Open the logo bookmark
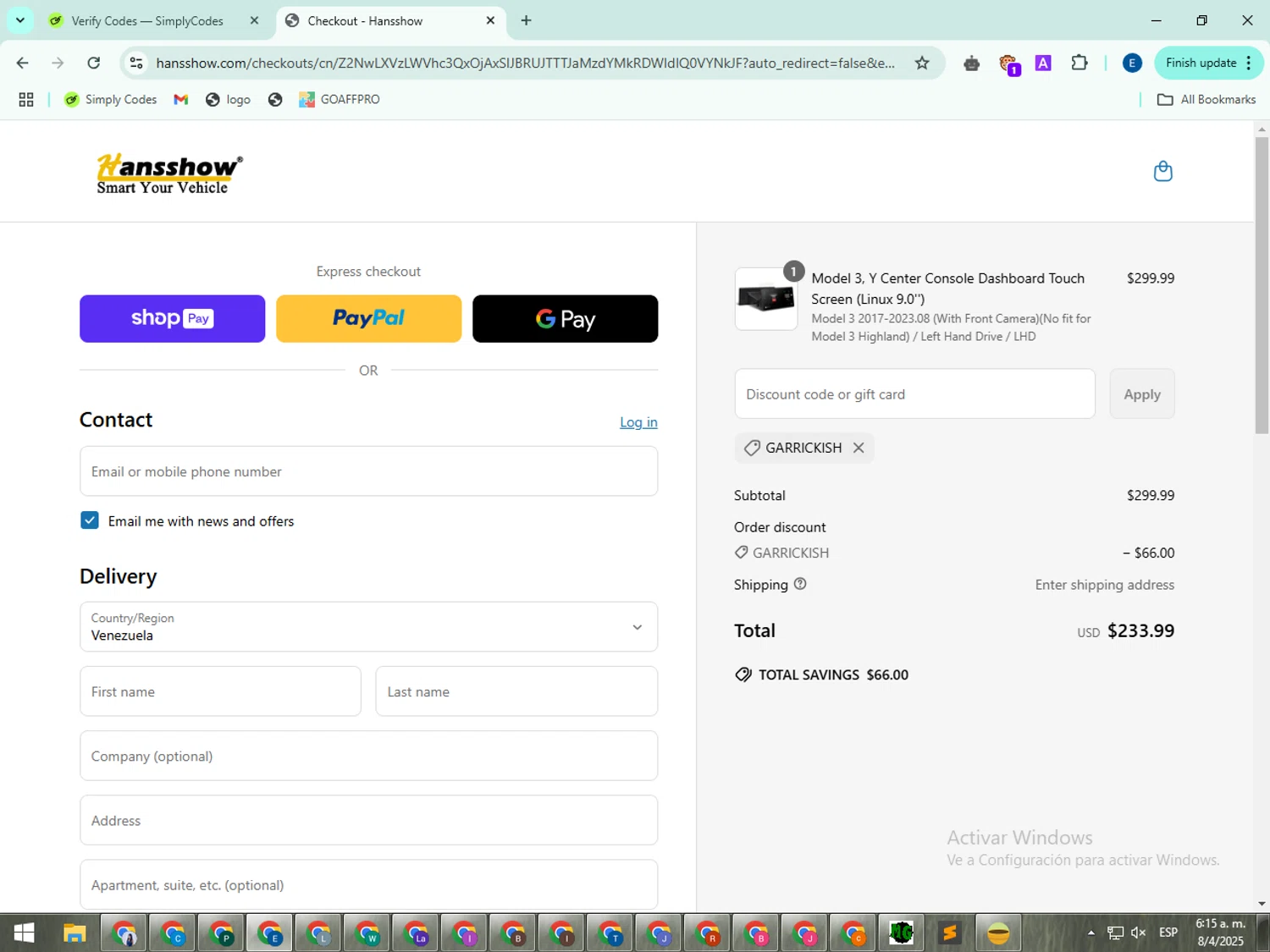The image size is (1270, 952). [228, 99]
